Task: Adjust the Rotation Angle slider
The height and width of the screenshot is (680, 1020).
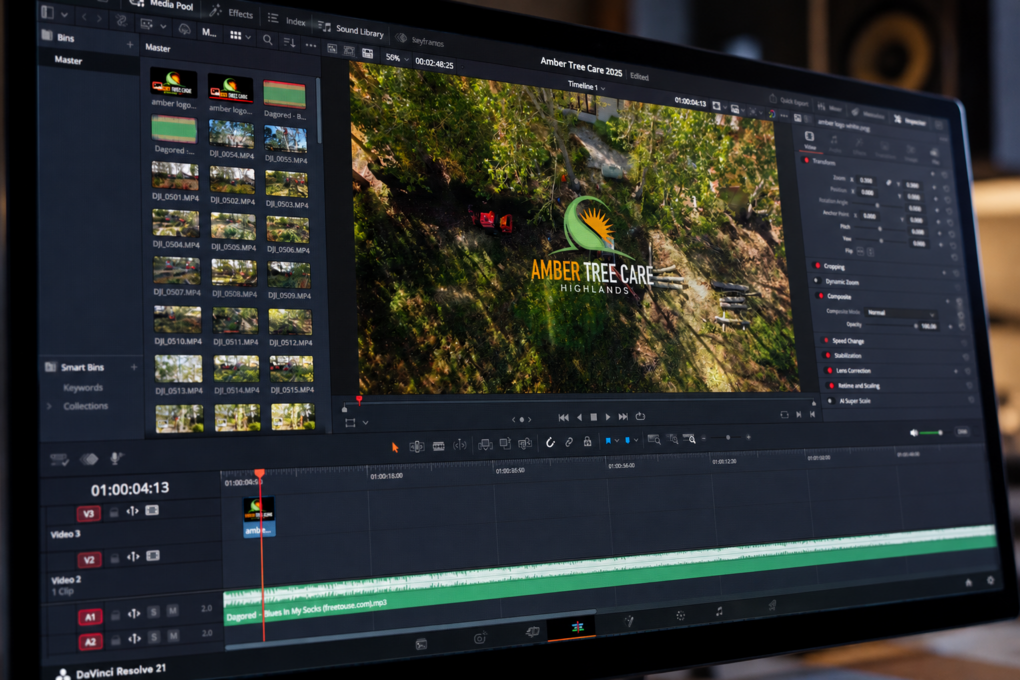Action: [877, 205]
